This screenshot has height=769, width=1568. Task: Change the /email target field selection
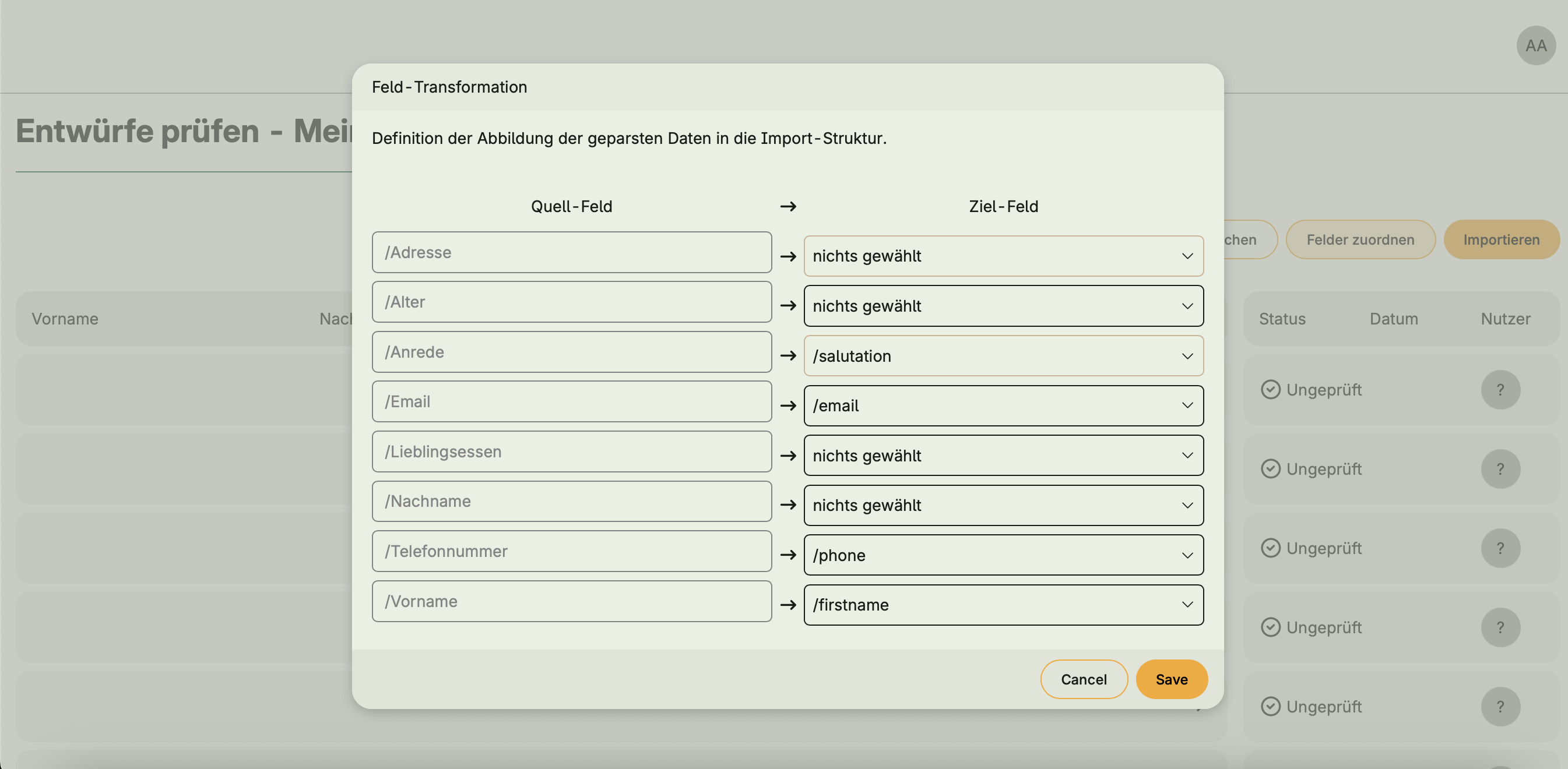point(1003,406)
